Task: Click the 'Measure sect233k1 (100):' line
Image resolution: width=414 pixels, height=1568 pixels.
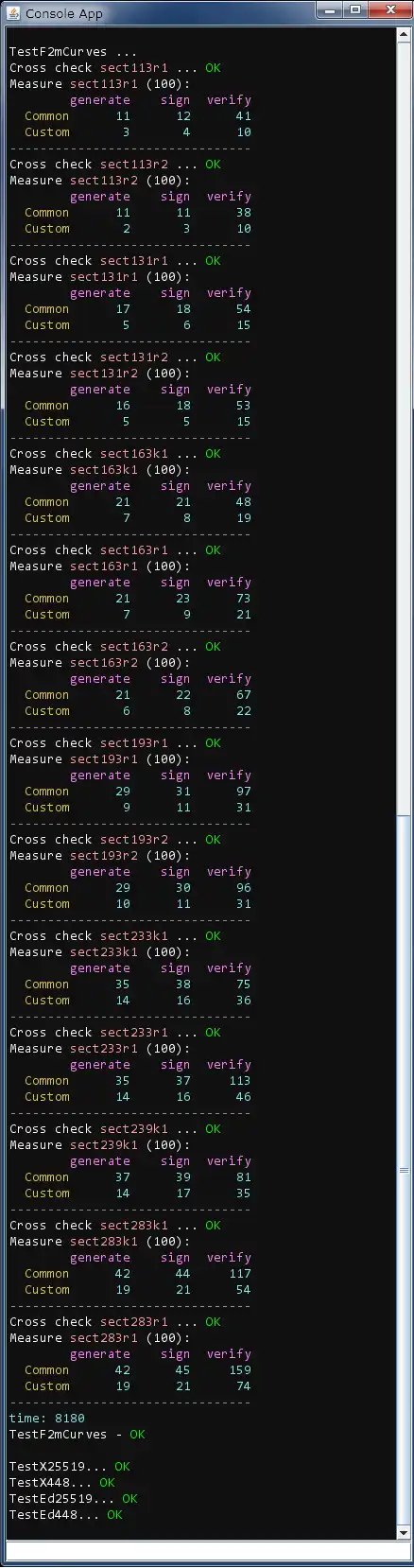Action: [100, 952]
